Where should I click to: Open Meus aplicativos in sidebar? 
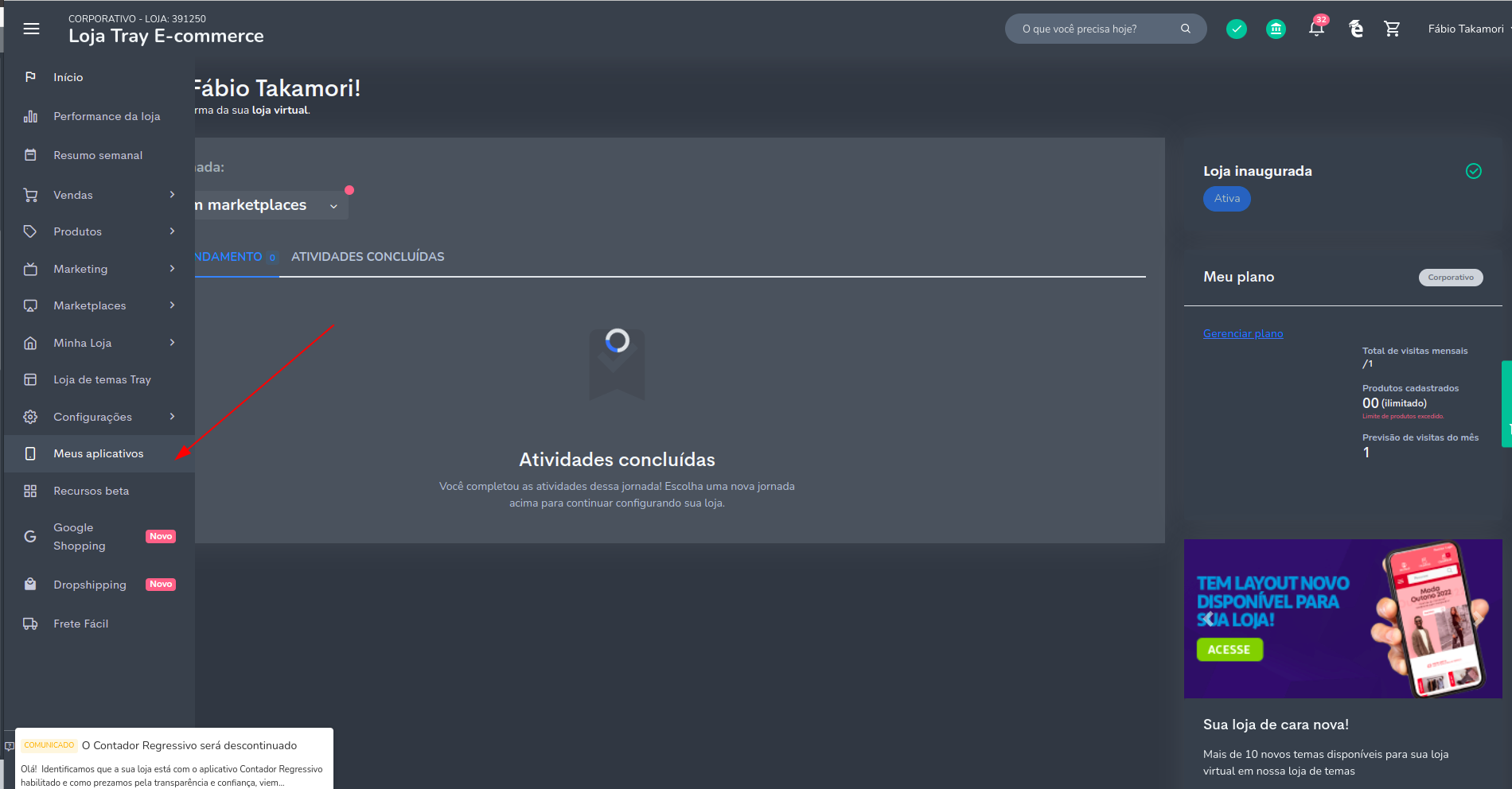(99, 453)
